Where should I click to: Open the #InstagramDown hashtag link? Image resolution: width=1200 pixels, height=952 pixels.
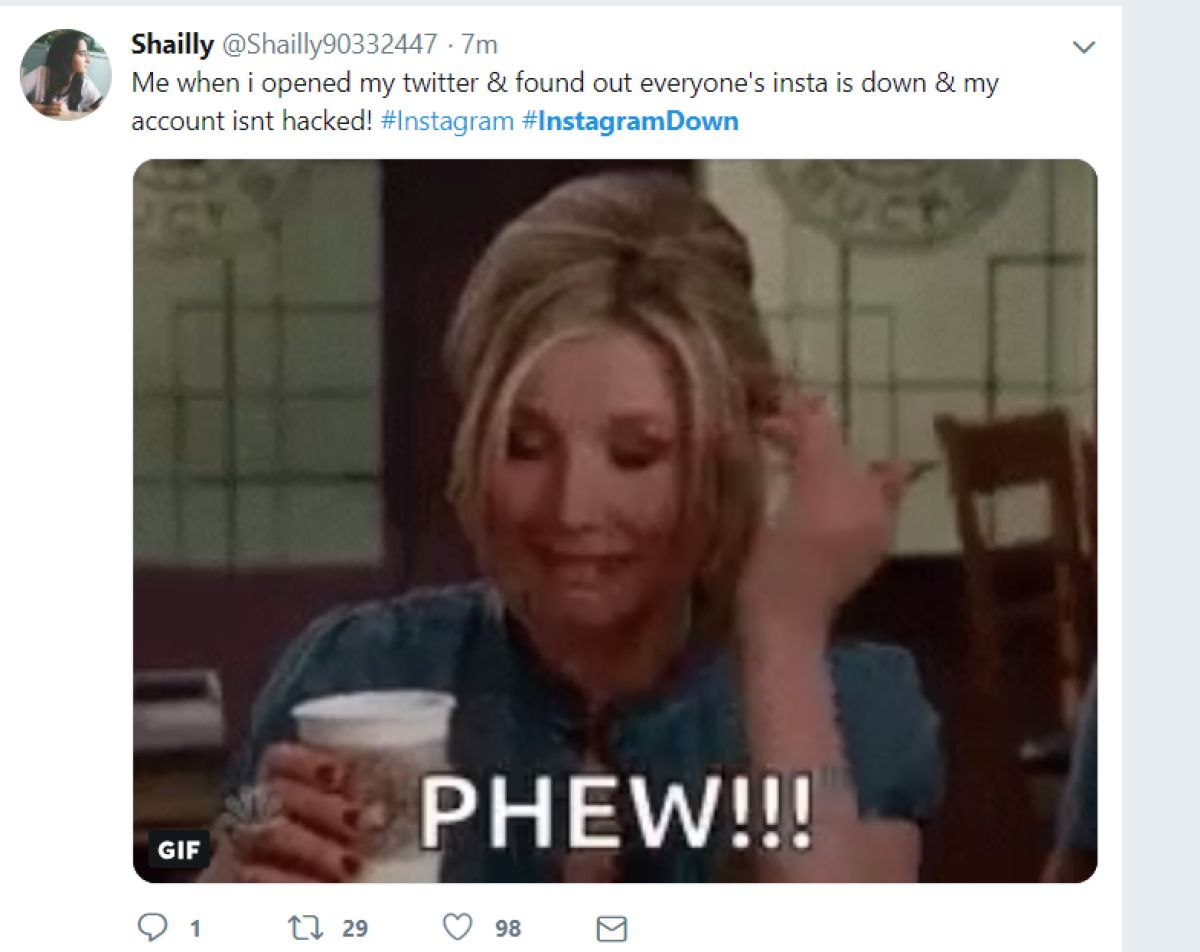point(630,121)
